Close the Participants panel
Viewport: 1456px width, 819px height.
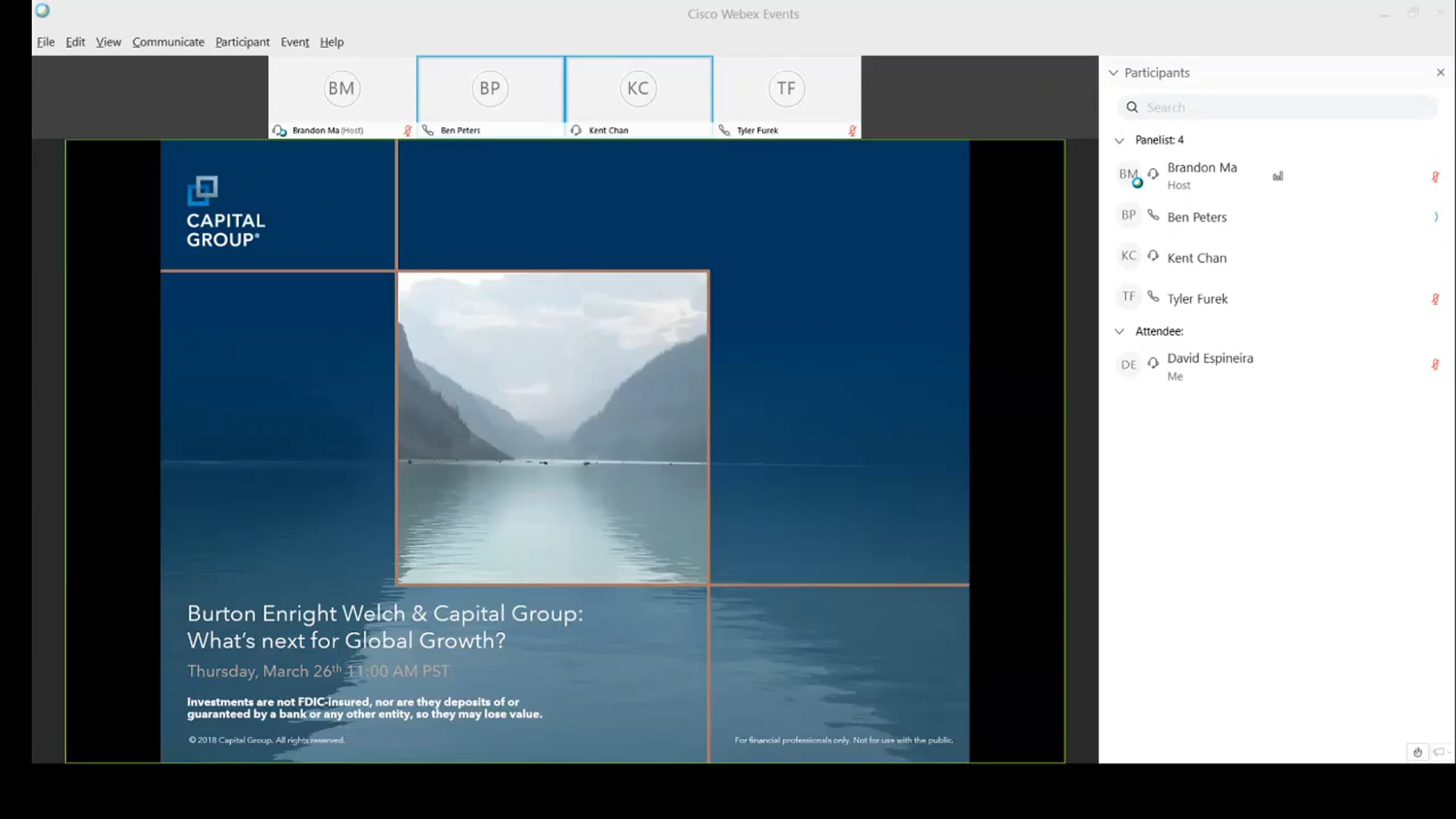point(1440,73)
